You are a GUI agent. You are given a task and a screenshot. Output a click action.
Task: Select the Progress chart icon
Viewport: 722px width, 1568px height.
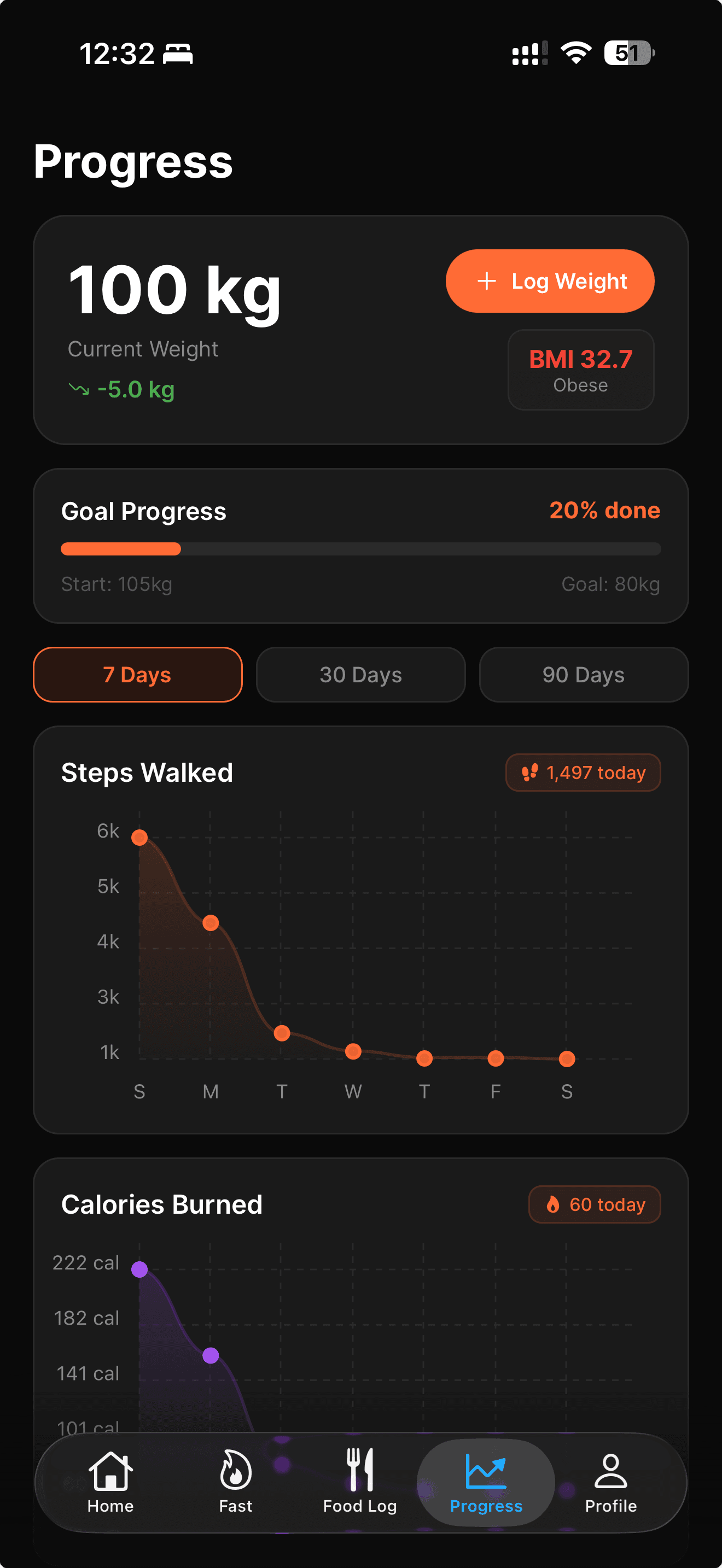click(x=486, y=1471)
